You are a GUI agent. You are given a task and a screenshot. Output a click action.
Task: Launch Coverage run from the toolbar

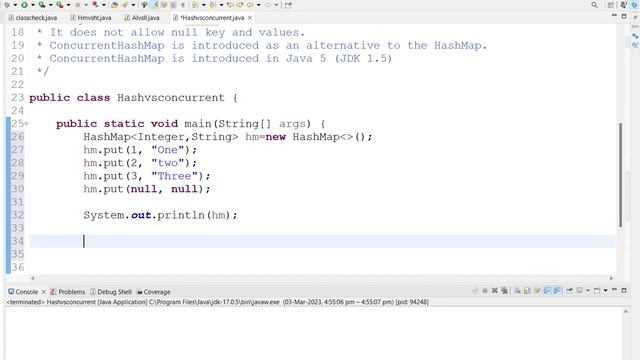[x=42, y=5]
